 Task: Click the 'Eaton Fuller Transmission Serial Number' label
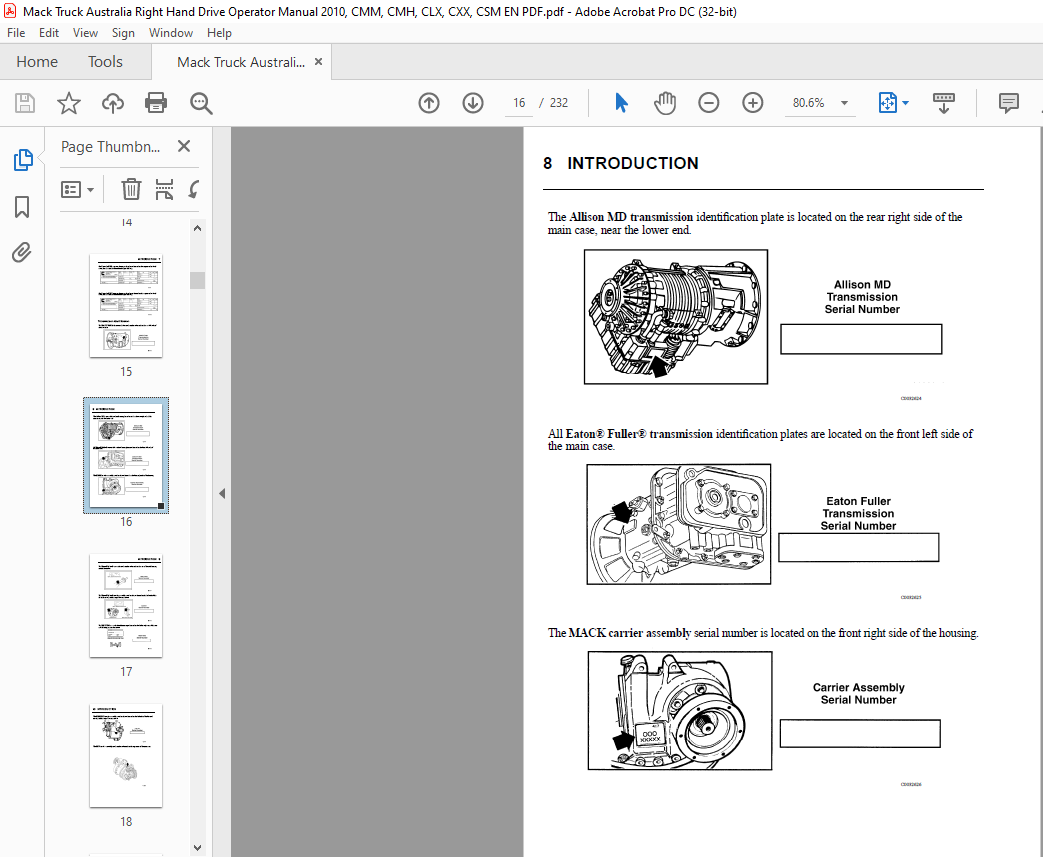[x=858, y=514]
